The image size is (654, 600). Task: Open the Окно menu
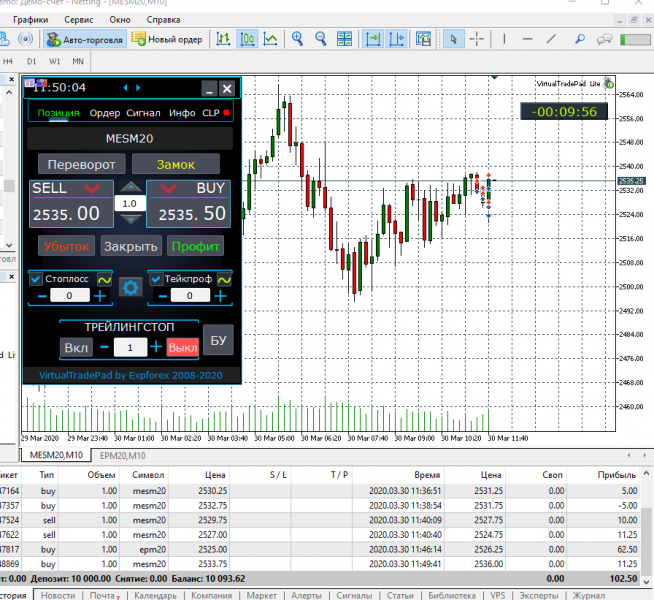tap(120, 20)
